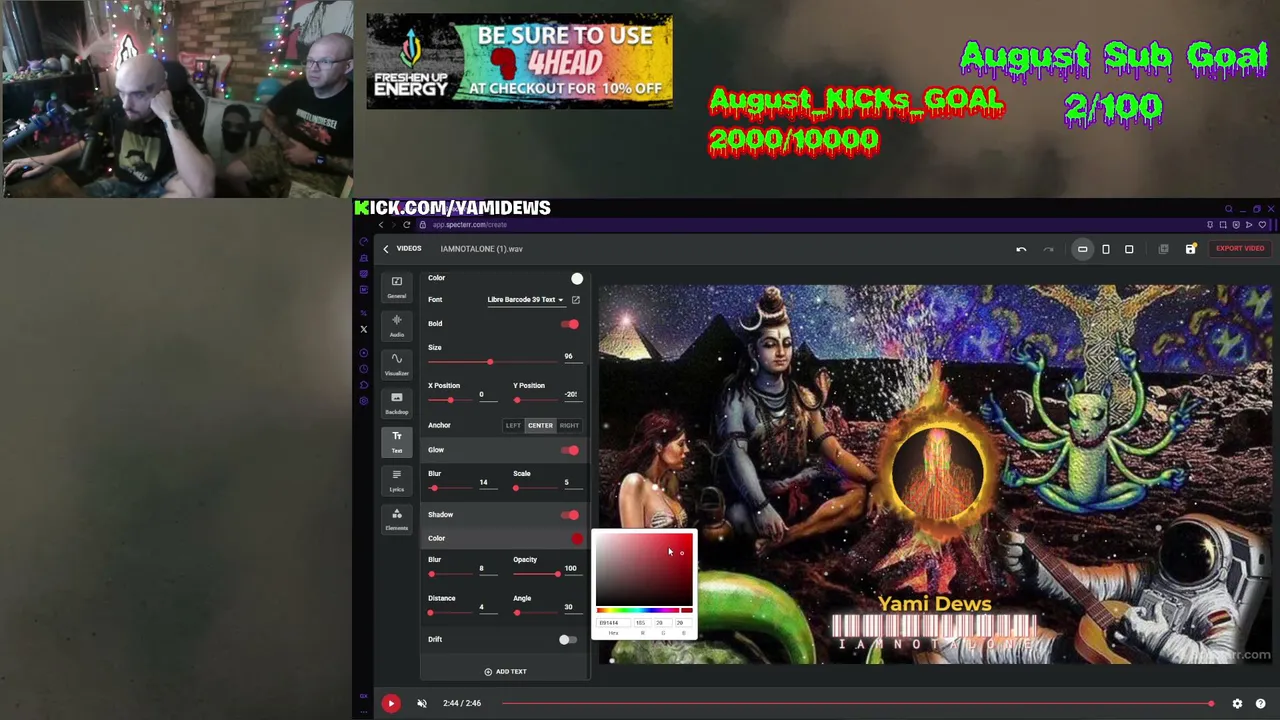The width and height of the screenshot is (1280, 720).
Task: Save the project with floppy icon
Action: coord(1190,249)
